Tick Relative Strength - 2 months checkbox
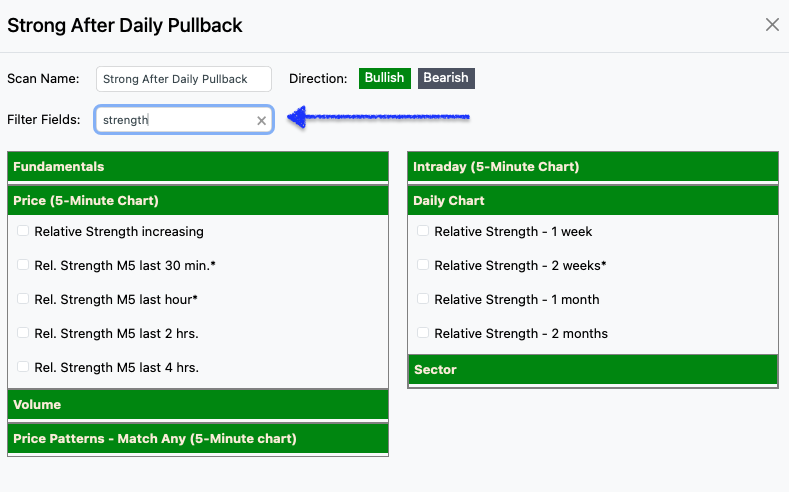Image resolution: width=789 pixels, height=492 pixels. pos(423,333)
